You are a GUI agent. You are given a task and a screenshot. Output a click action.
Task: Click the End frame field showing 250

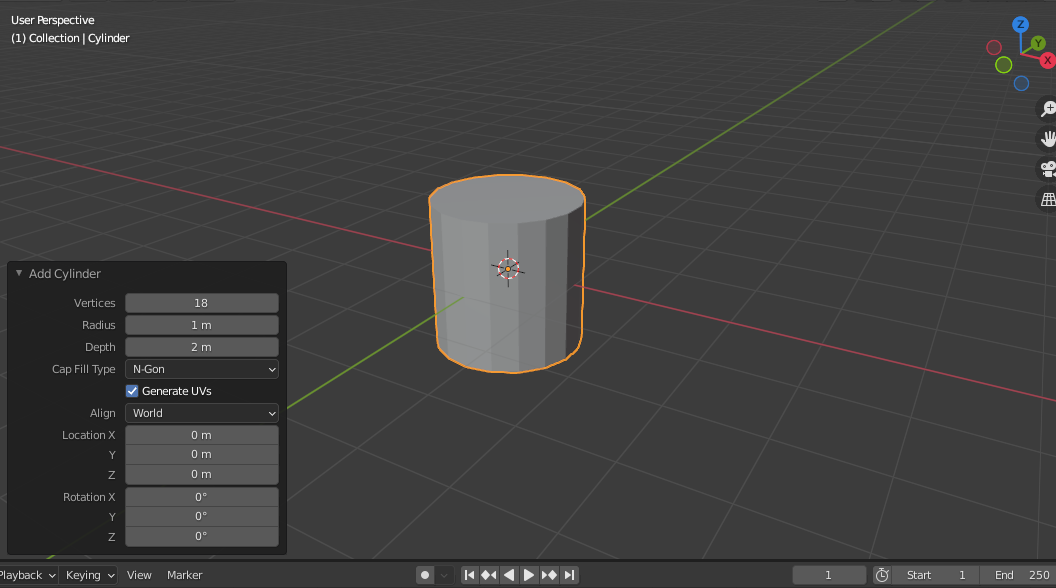point(1020,575)
